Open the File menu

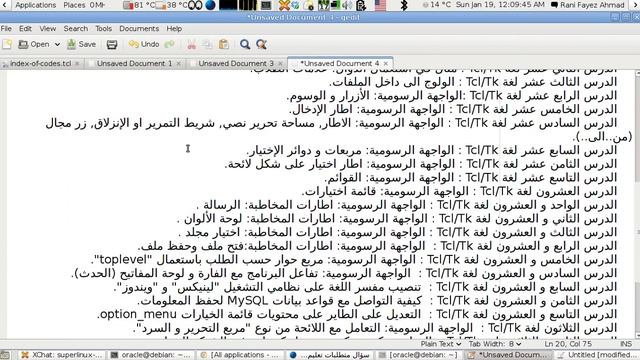coord(6,29)
